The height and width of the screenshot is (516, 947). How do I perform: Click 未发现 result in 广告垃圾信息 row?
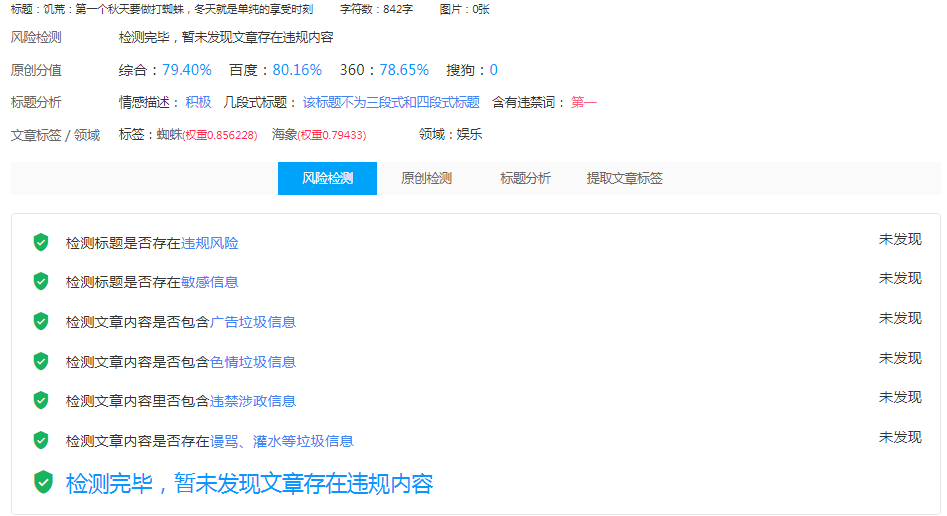pyautogui.click(x=900, y=318)
